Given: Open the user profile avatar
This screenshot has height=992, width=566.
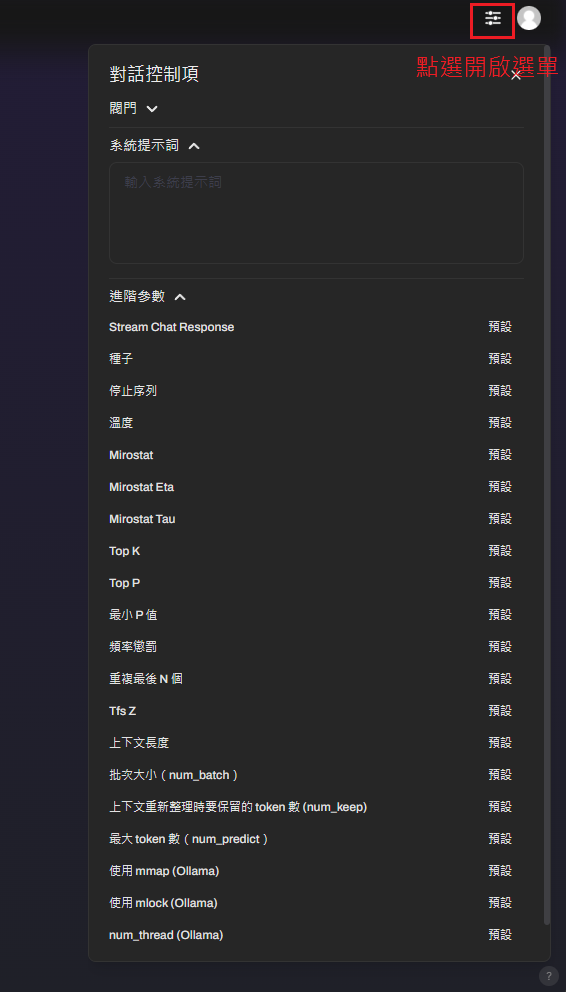Looking at the screenshot, I should click(529, 18).
